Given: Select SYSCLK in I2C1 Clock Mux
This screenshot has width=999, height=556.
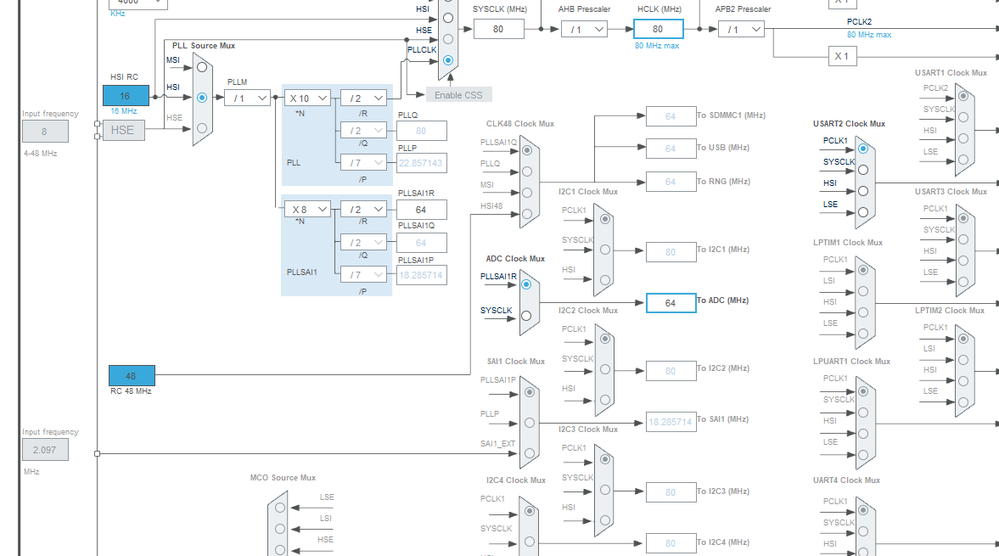Looking at the screenshot, I should click(605, 250).
